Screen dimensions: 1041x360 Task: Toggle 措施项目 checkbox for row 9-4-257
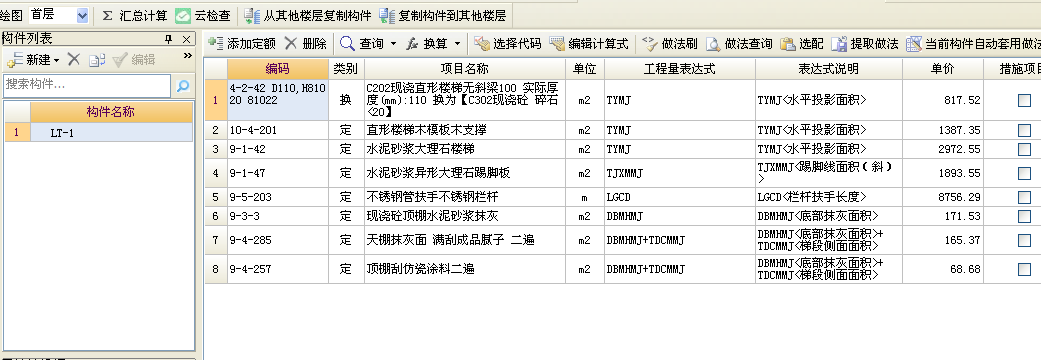point(1024,269)
